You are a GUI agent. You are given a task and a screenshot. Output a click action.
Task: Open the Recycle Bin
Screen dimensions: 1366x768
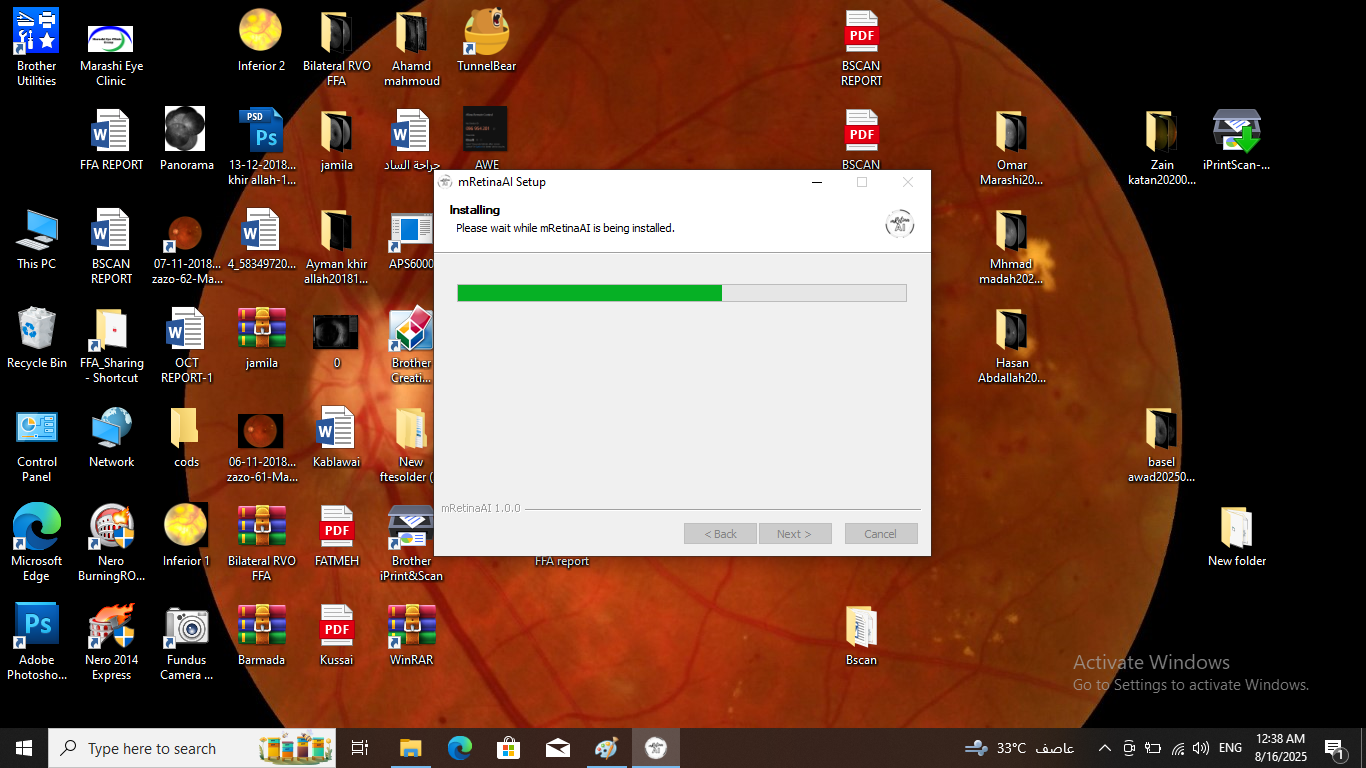(37, 330)
